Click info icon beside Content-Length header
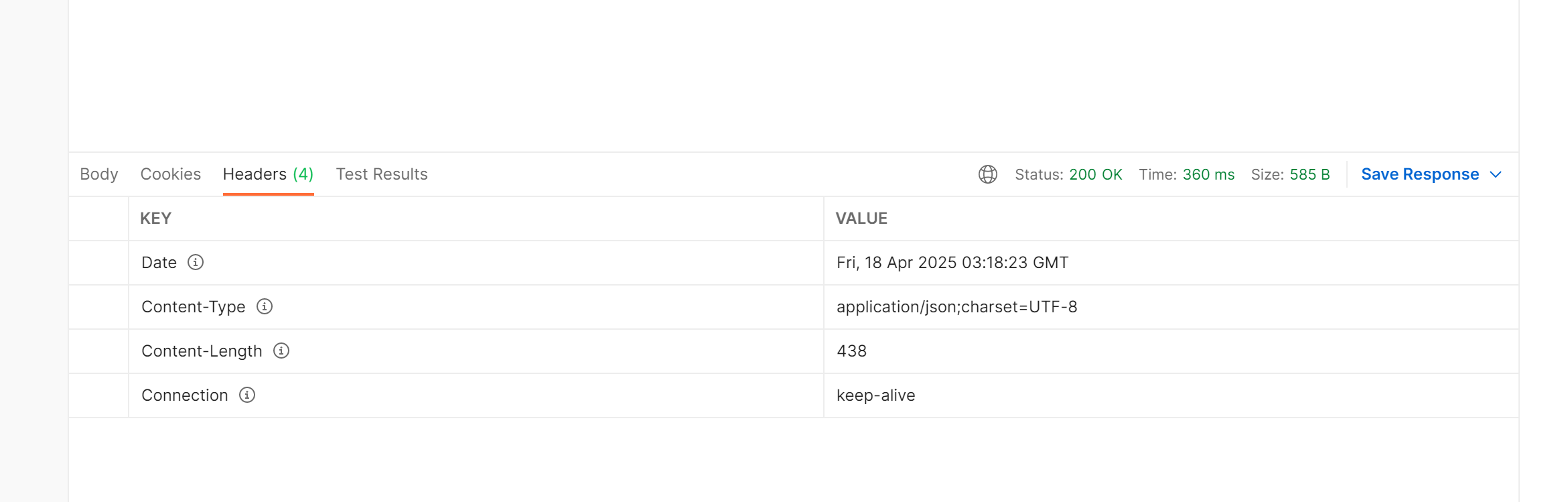Image resolution: width=1568 pixels, height=502 pixels. [281, 351]
